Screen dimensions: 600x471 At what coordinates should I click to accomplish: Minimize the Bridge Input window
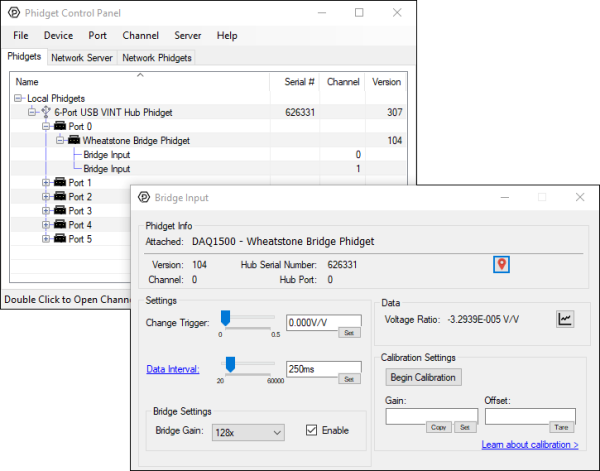pyautogui.click(x=505, y=197)
